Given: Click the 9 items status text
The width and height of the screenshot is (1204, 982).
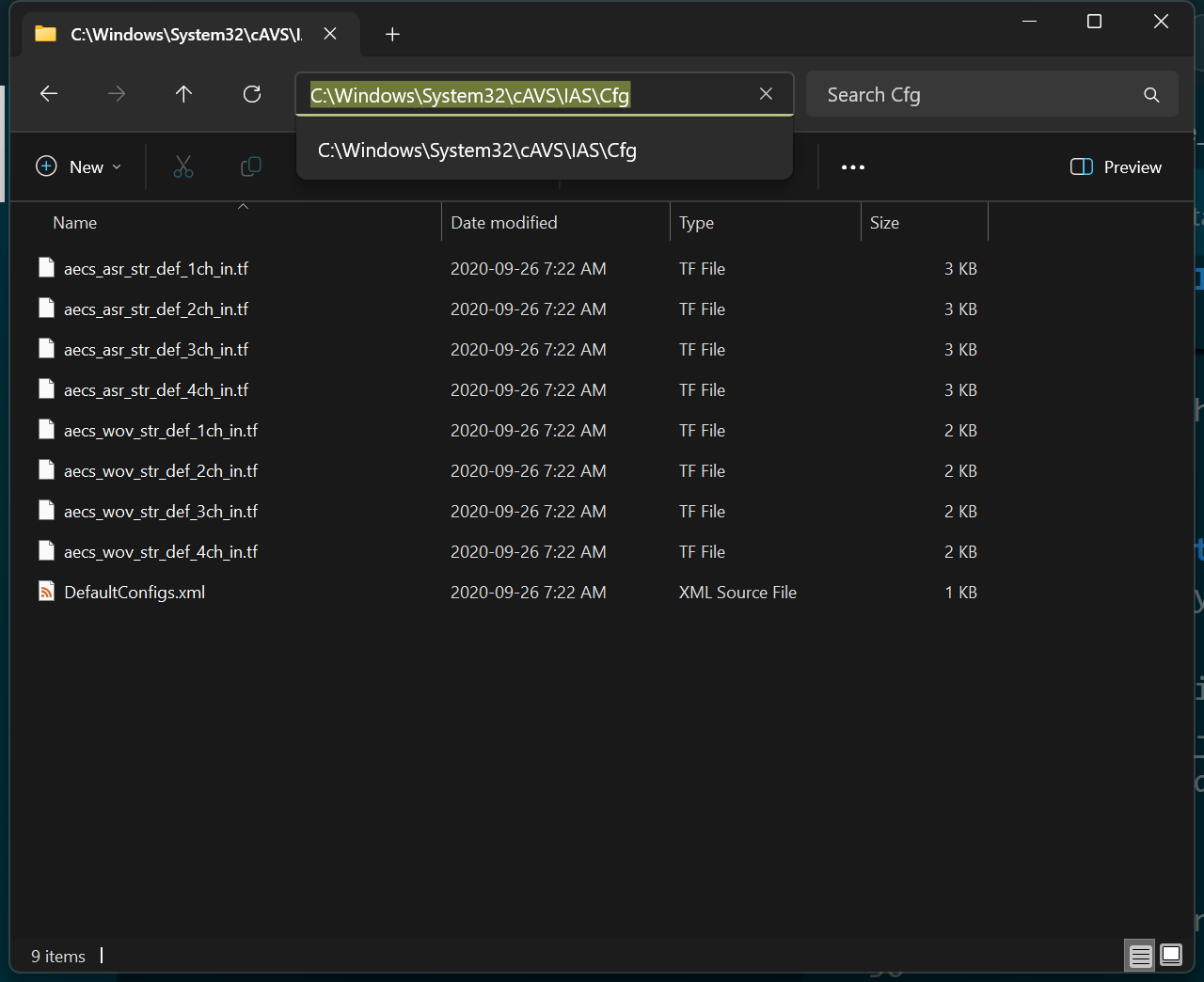Looking at the screenshot, I should click(x=58, y=957).
